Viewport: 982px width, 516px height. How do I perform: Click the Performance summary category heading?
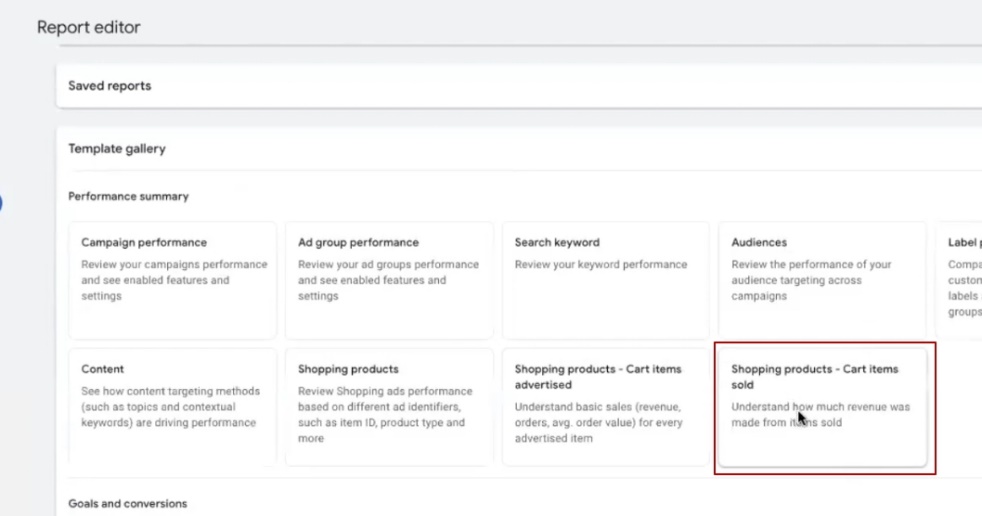(128, 197)
